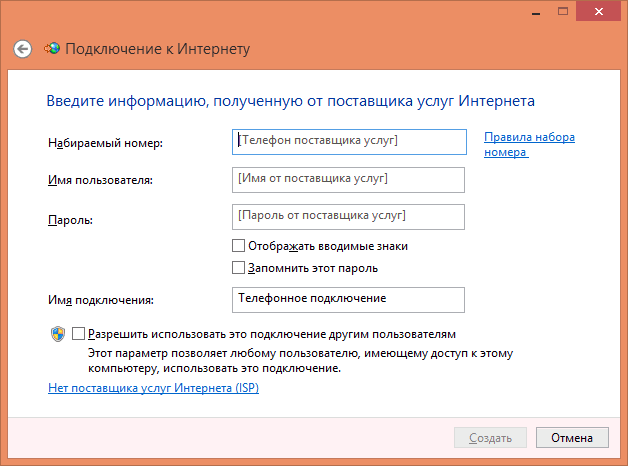
Task: Follow the Нет поставщика услуг Интернета link
Action: pos(153,388)
